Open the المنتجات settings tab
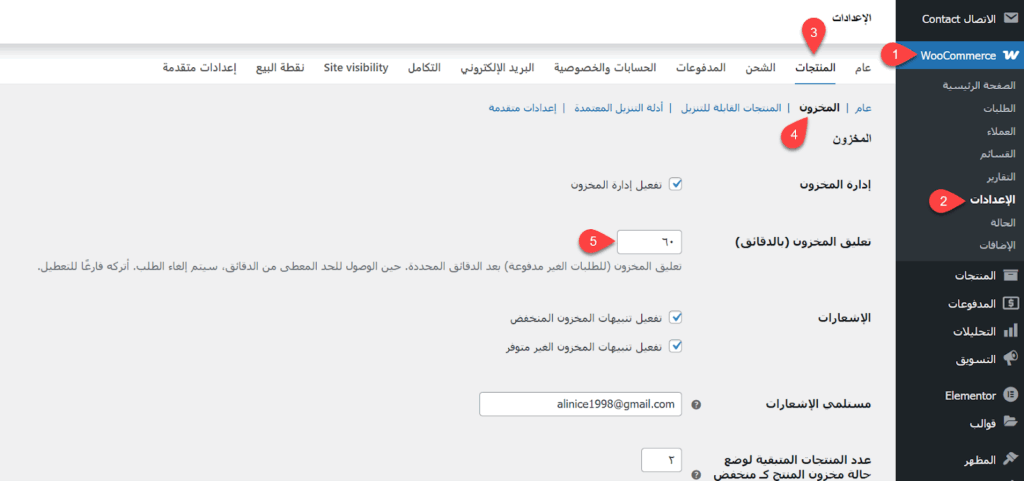 tap(815, 68)
